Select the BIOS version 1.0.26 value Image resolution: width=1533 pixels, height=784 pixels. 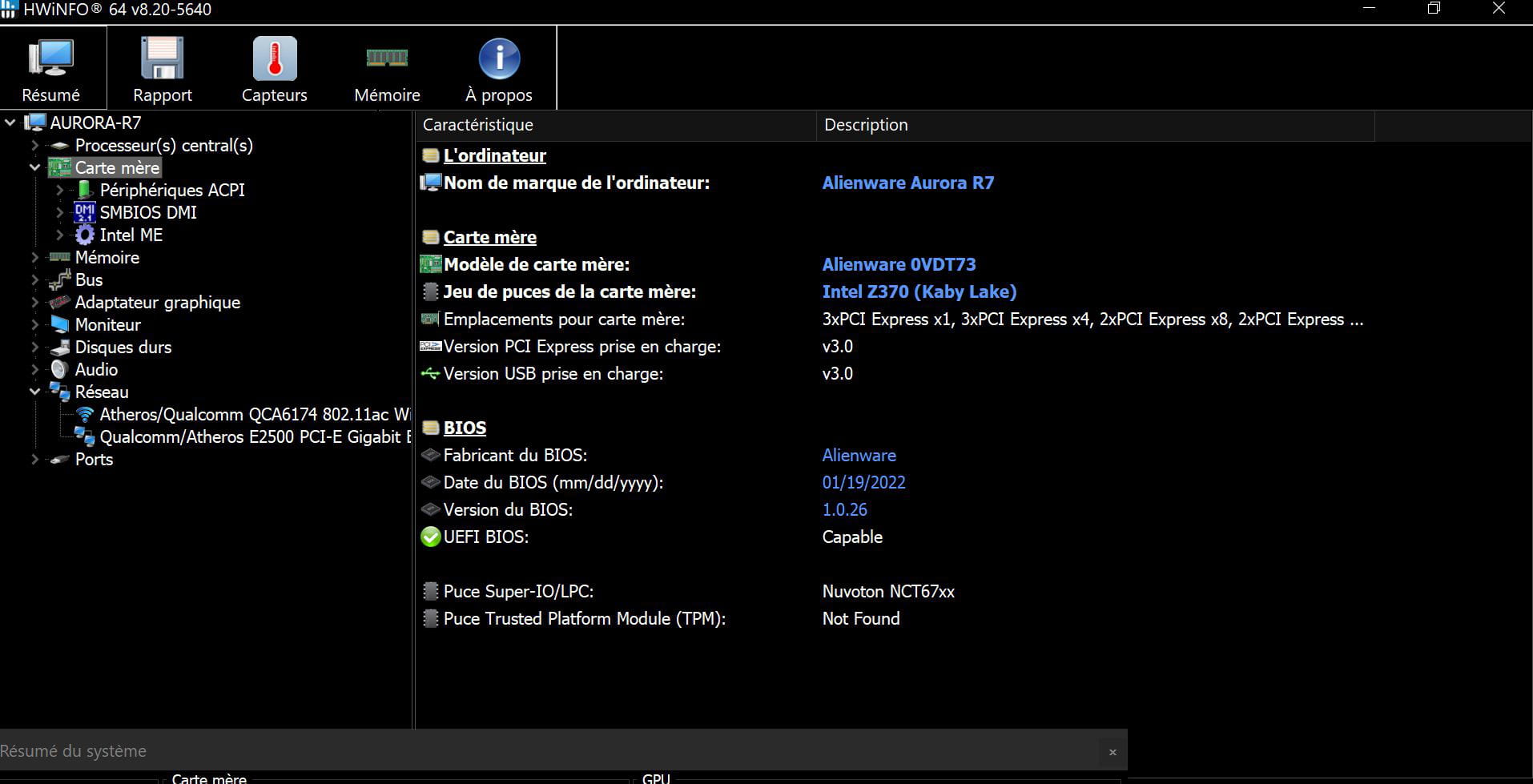coord(844,509)
